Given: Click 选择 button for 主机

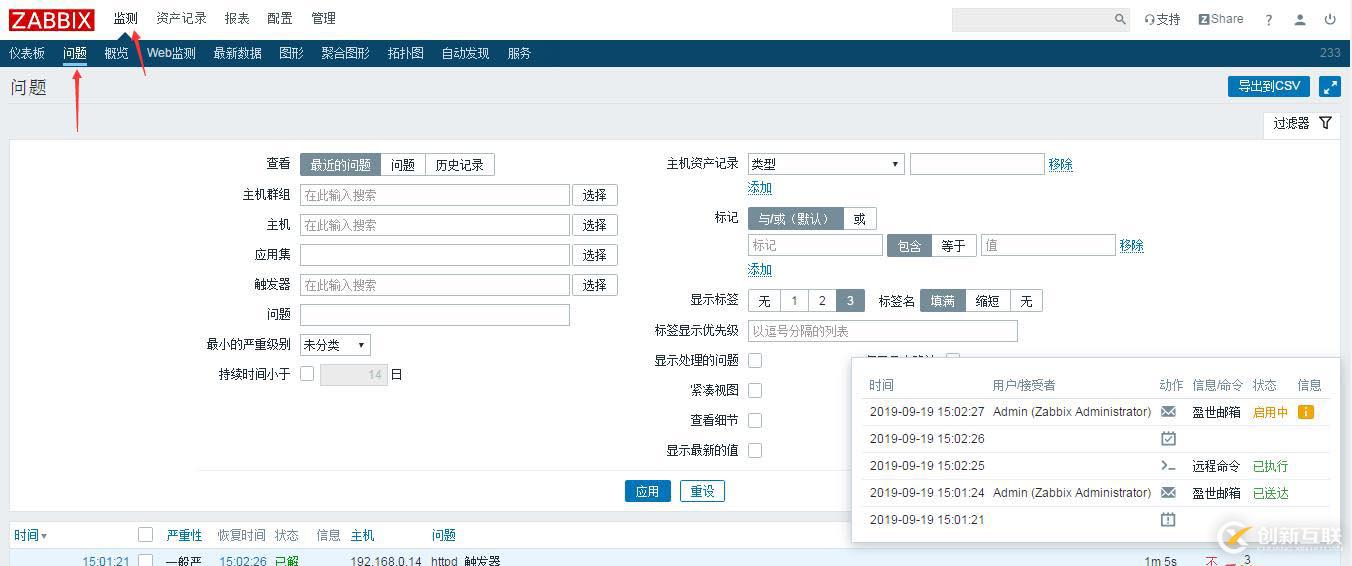Looking at the screenshot, I should coord(595,225).
